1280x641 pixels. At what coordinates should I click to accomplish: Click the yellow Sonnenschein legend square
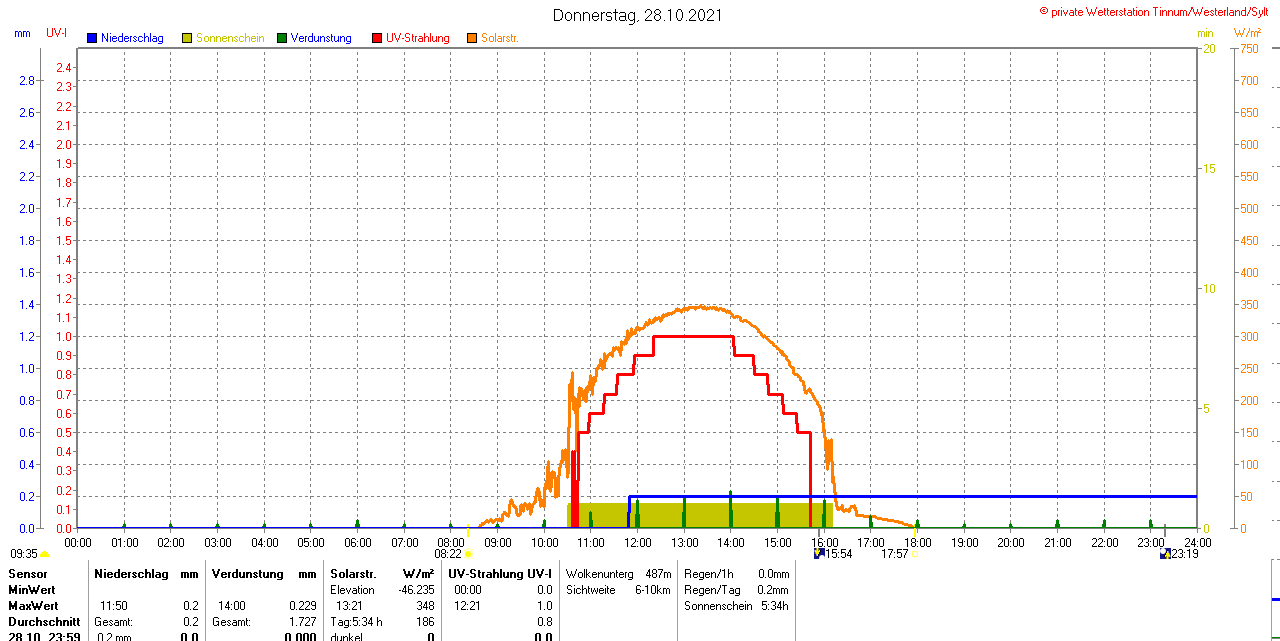tap(187, 38)
